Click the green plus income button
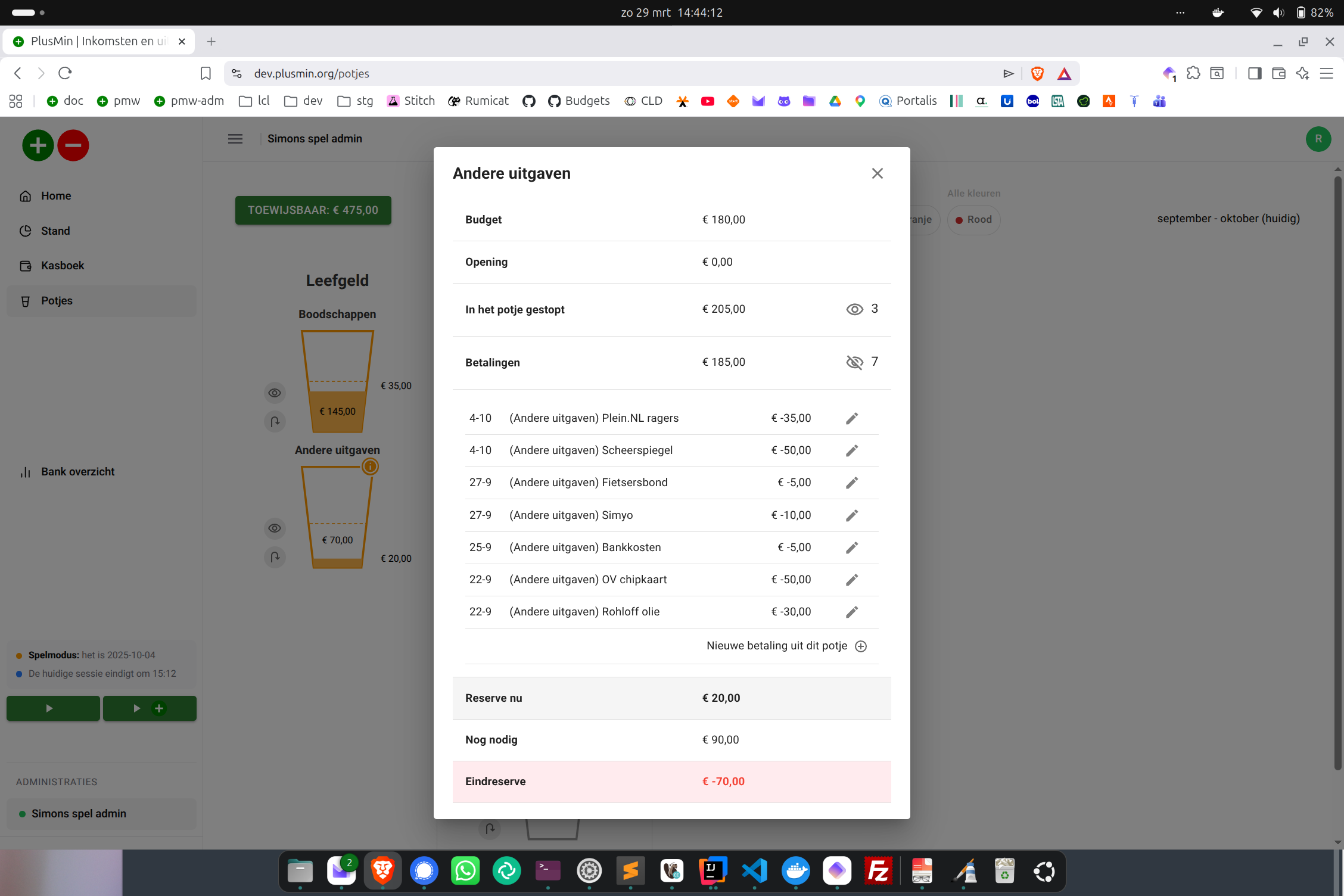The image size is (1344, 896). (38, 145)
